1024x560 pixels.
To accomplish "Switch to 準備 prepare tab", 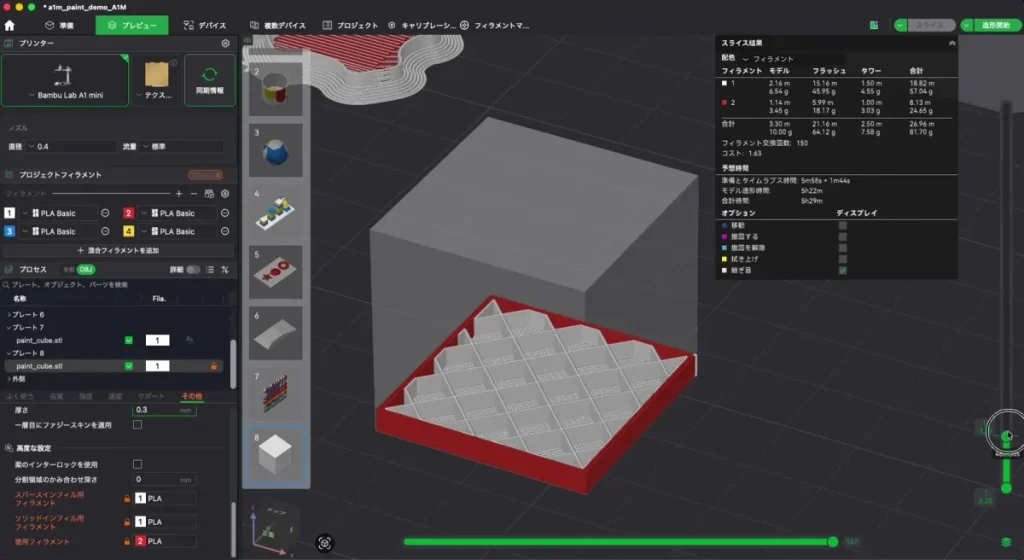I will [59, 25].
